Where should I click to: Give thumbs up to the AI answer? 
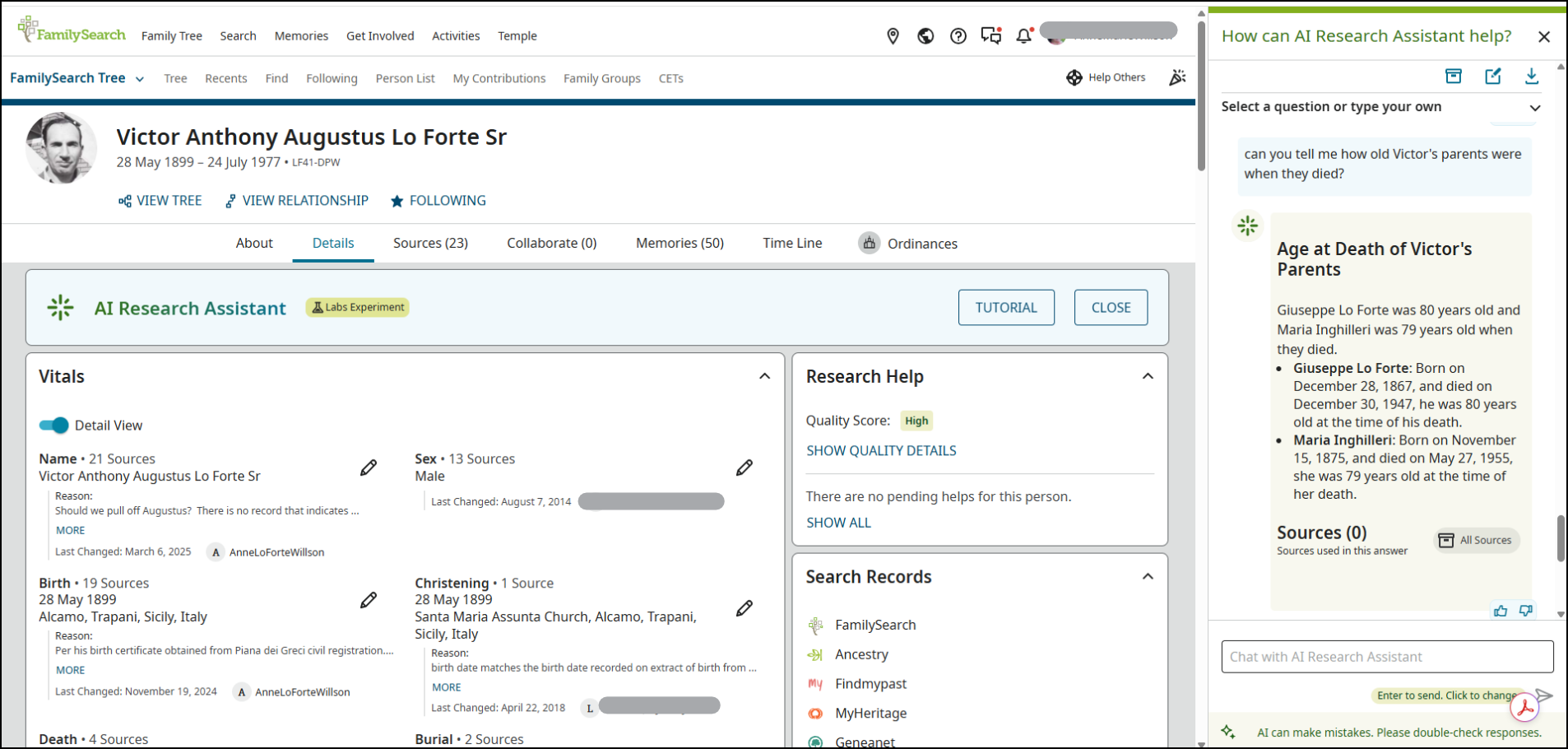coord(1501,611)
